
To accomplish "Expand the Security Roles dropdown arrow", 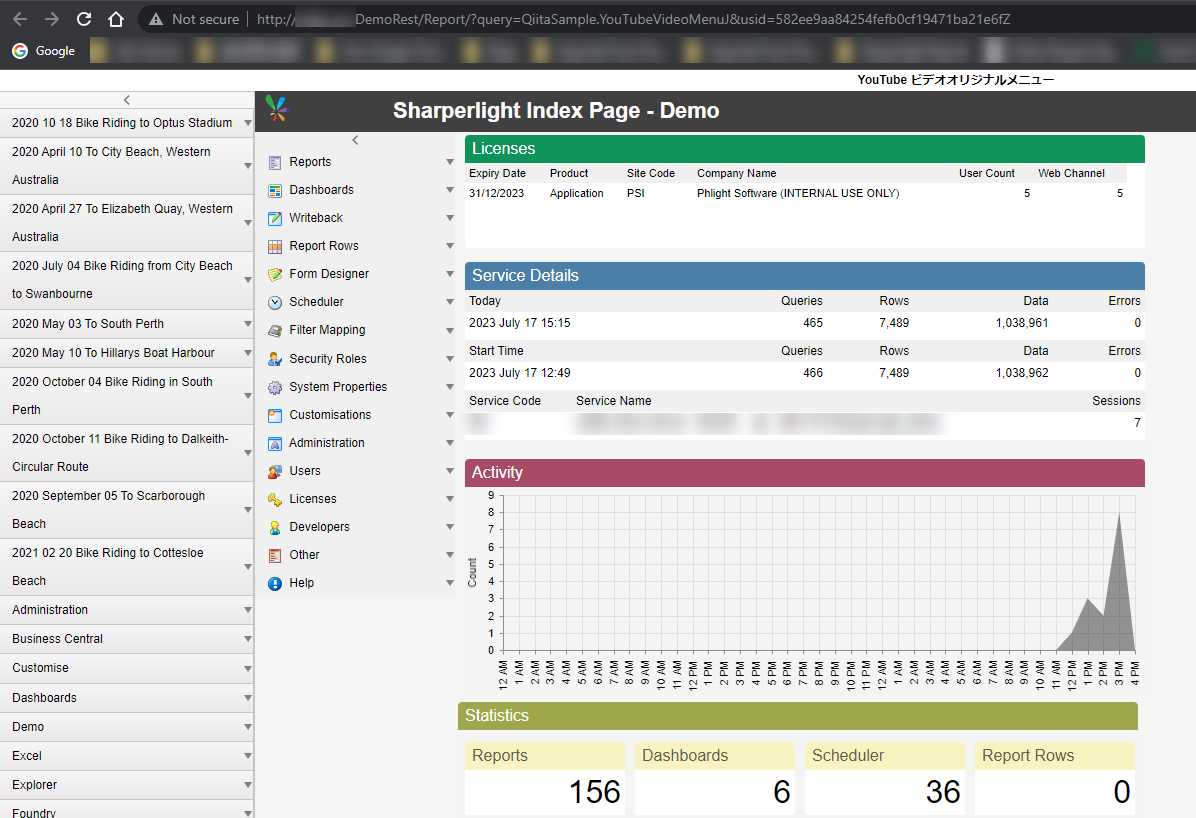I will (450, 359).
